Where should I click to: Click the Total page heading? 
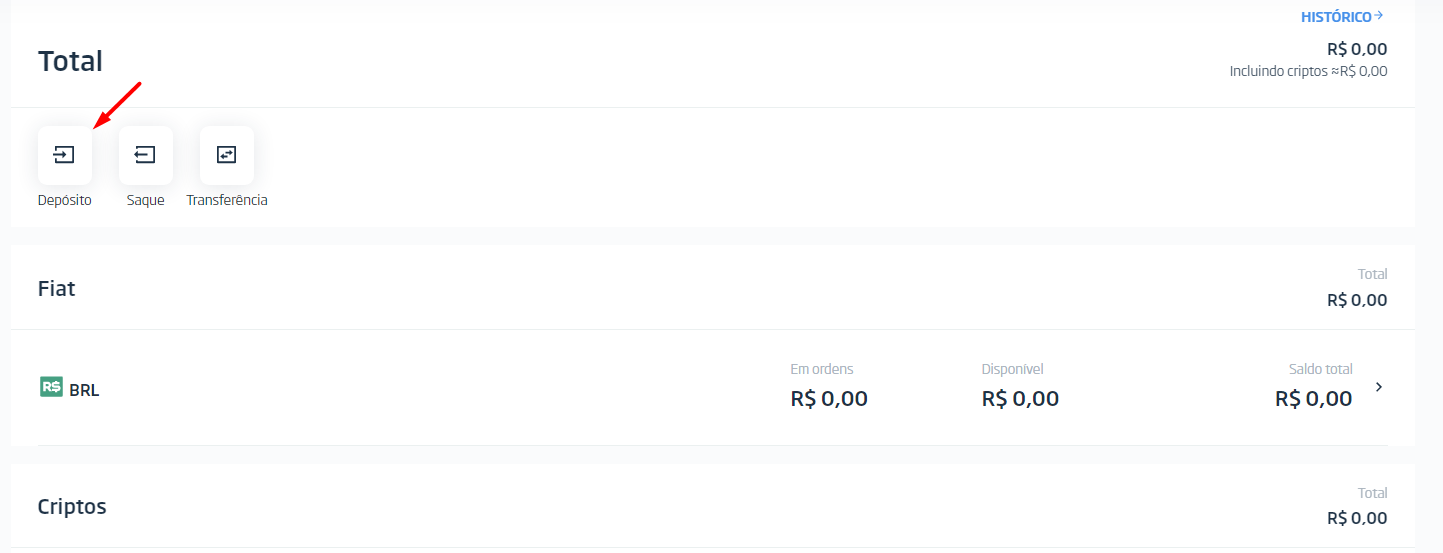70,61
